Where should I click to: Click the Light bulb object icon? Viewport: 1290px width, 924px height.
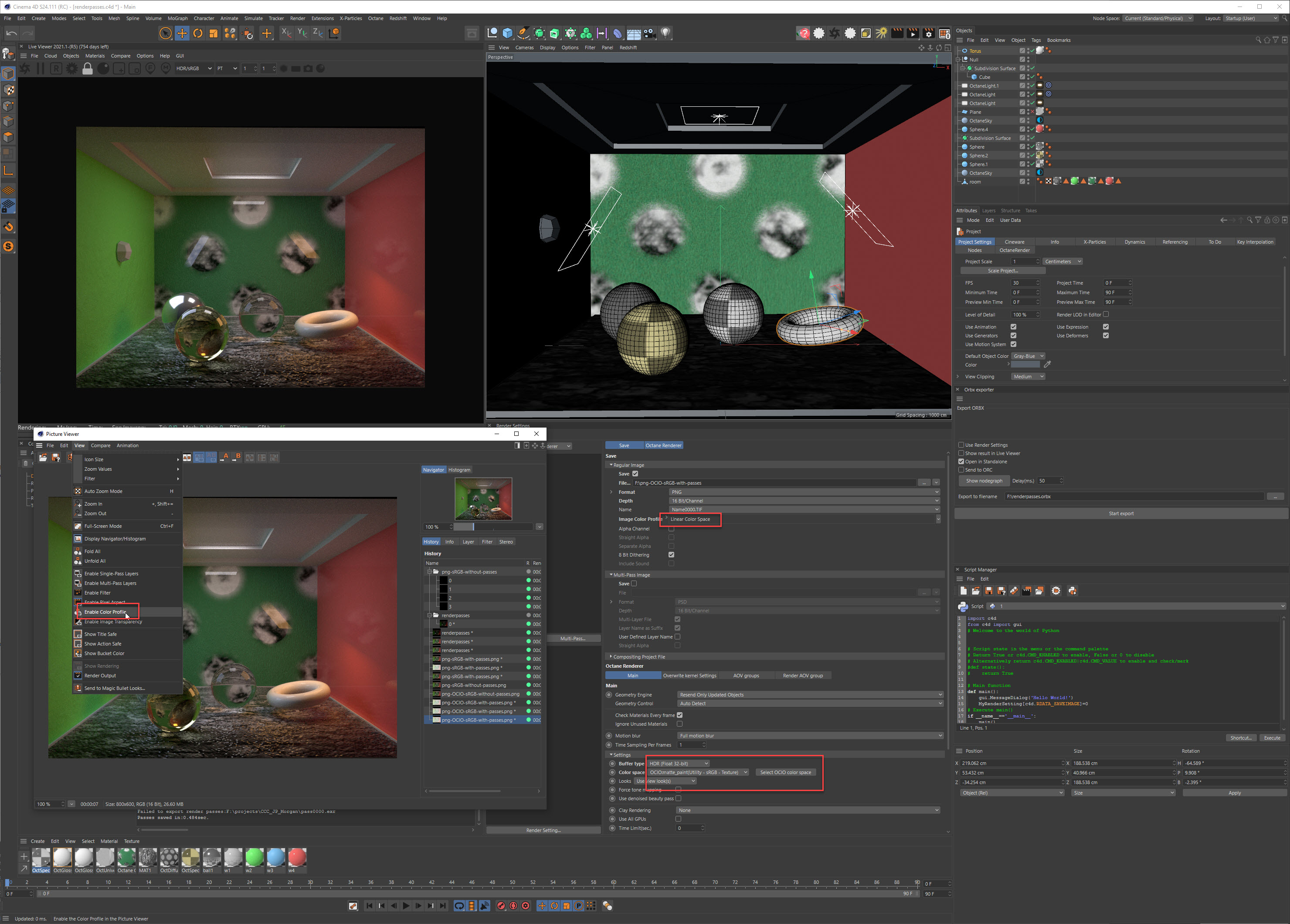click(665, 33)
